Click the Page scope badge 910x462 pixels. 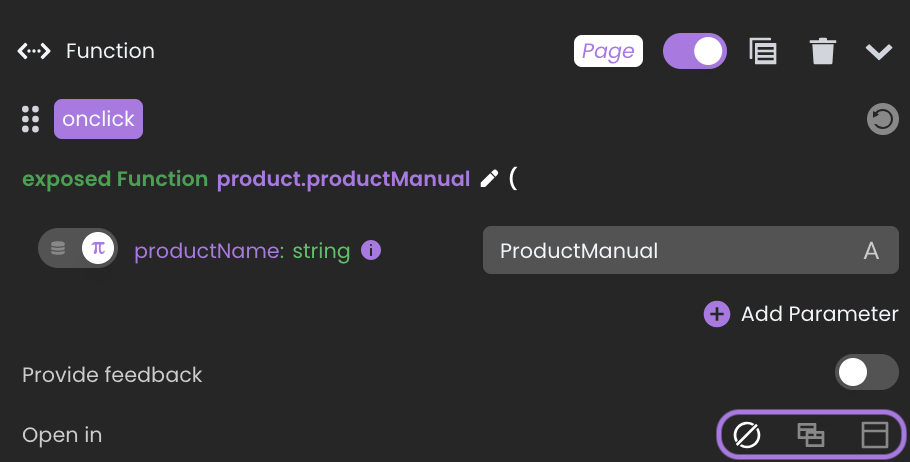pos(608,51)
